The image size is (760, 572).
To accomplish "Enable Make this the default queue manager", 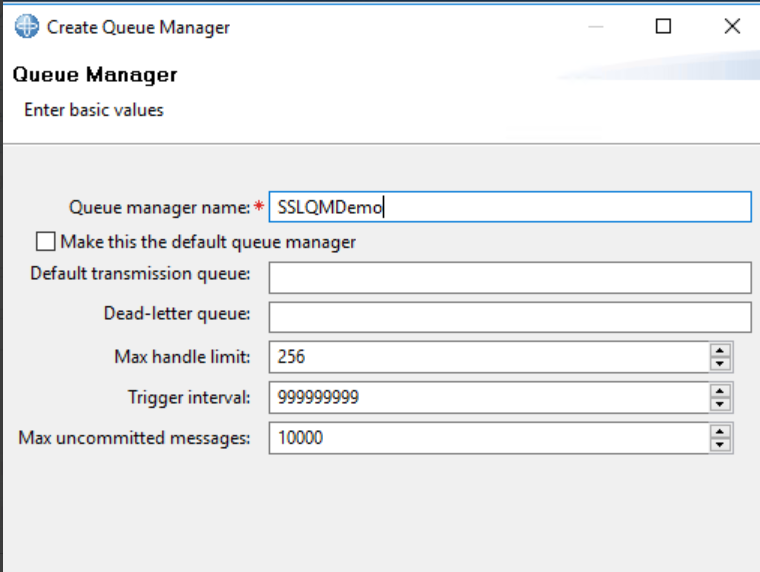I will click(x=46, y=241).
